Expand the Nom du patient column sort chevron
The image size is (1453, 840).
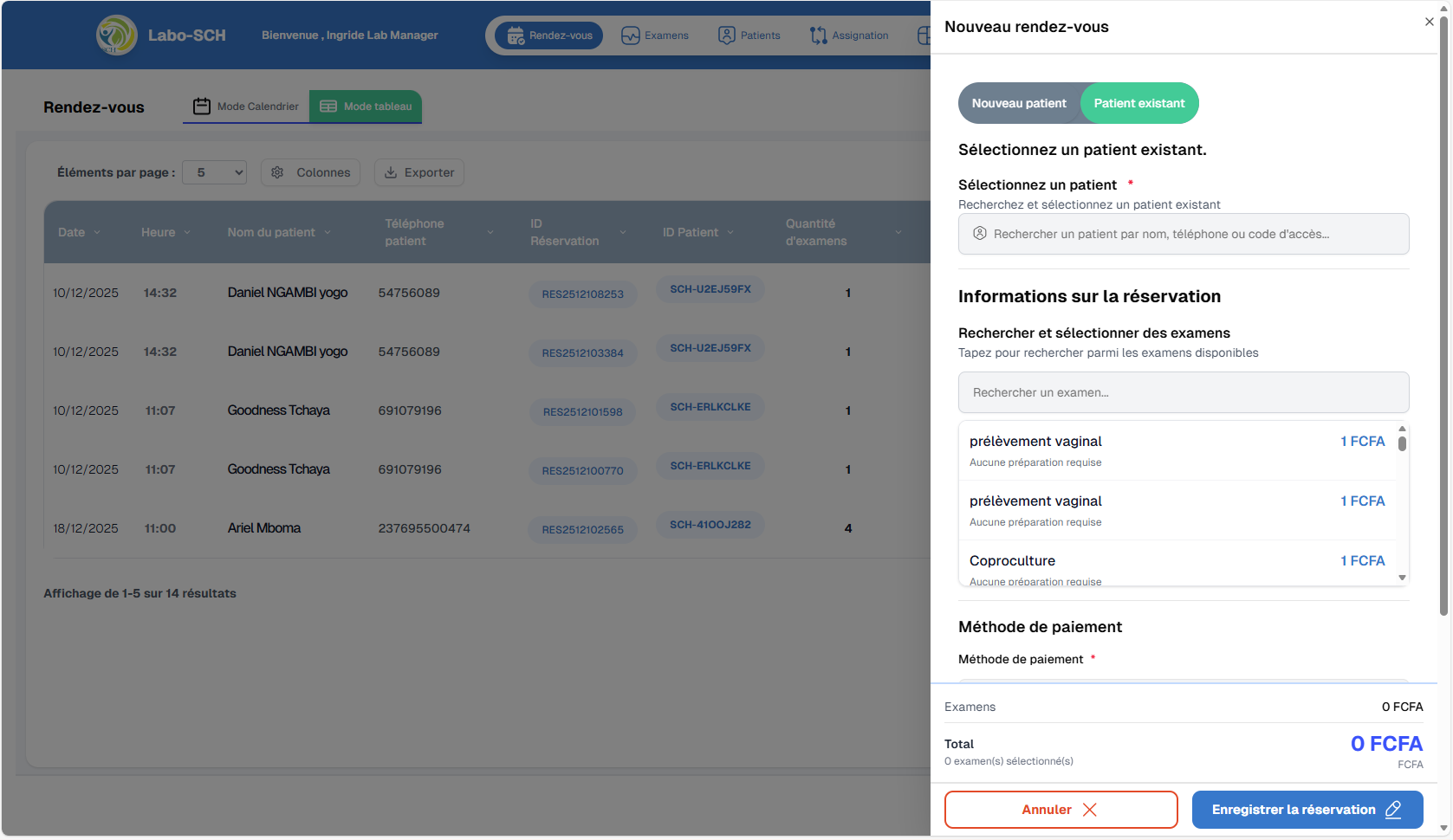pyautogui.click(x=328, y=232)
